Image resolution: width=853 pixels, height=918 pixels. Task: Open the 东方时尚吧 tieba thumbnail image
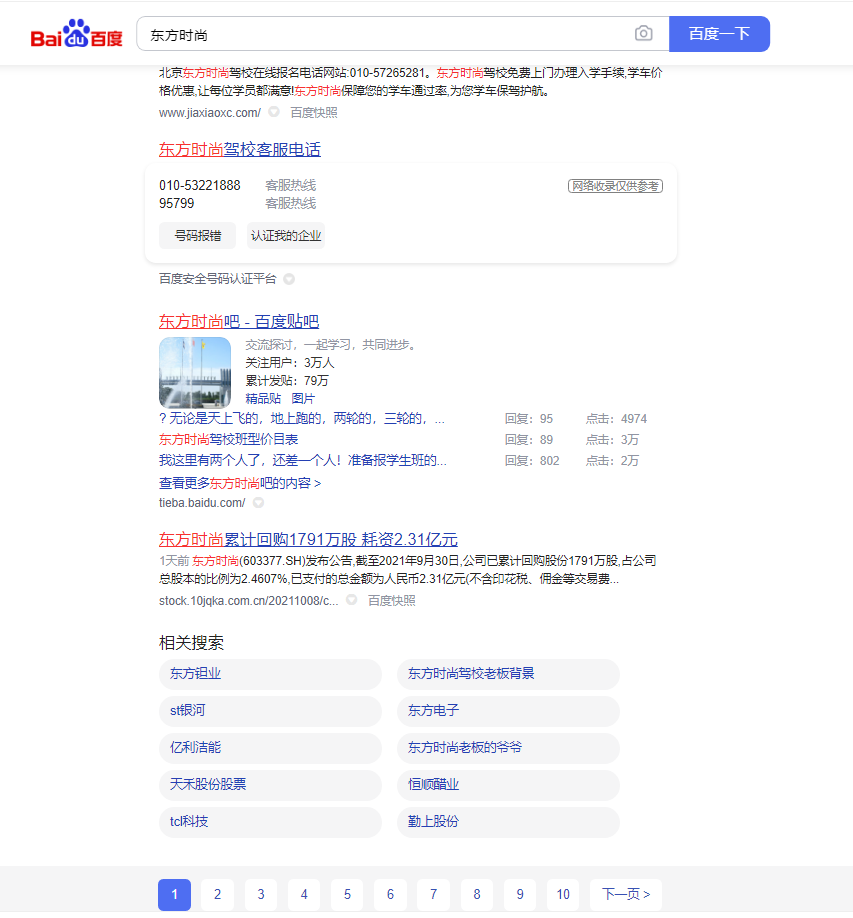(x=195, y=372)
